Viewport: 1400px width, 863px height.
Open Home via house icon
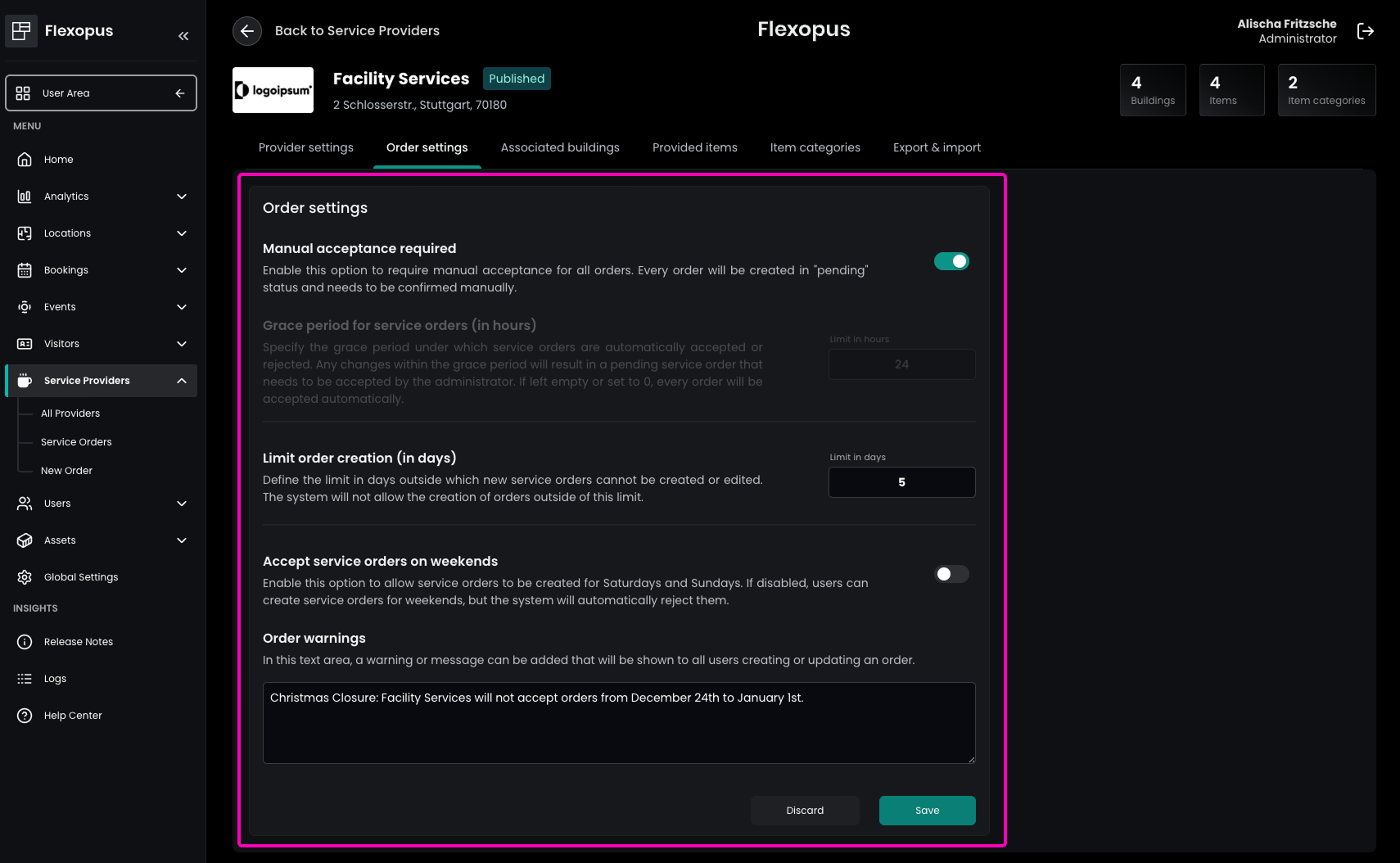(25, 160)
